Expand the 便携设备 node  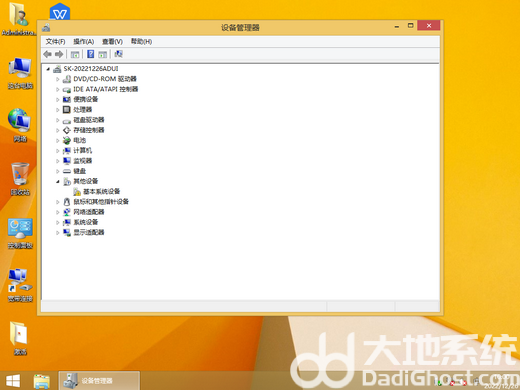tap(58, 100)
